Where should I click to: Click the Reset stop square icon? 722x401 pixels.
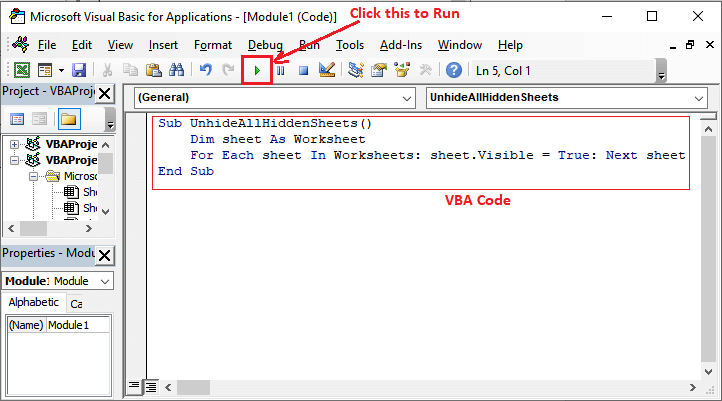coord(303,70)
